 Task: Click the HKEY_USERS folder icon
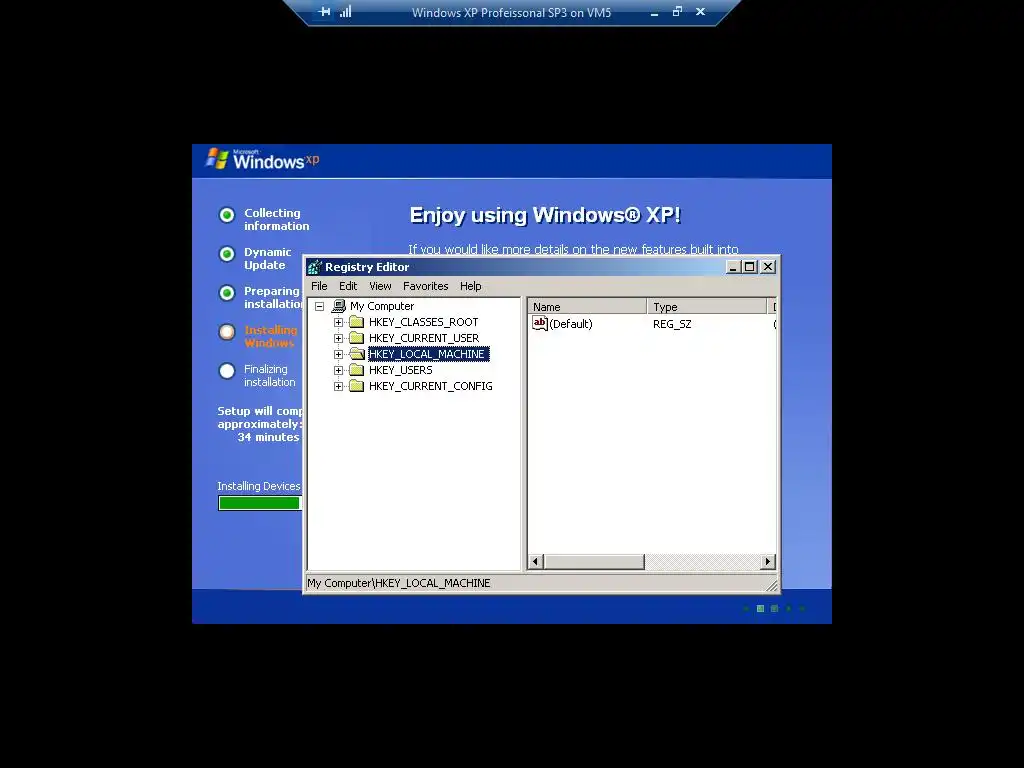click(357, 370)
